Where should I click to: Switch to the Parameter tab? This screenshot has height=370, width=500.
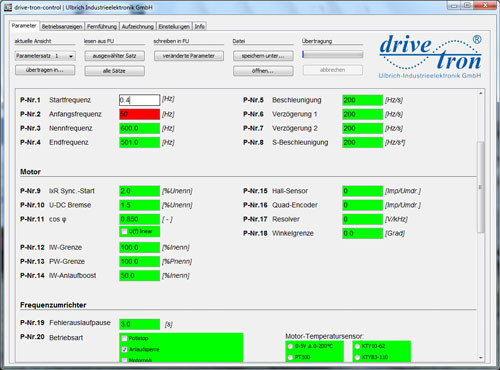pos(24,26)
